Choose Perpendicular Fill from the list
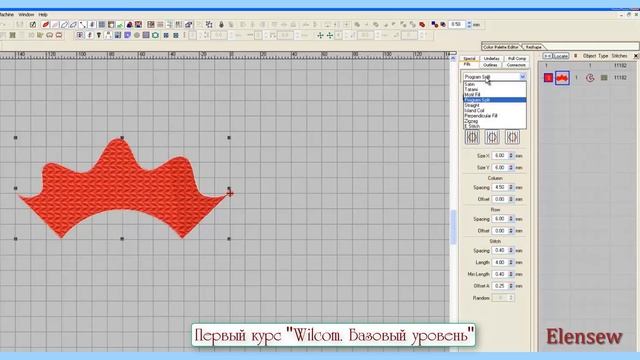This screenshot has width=640, height=360. 495,116
